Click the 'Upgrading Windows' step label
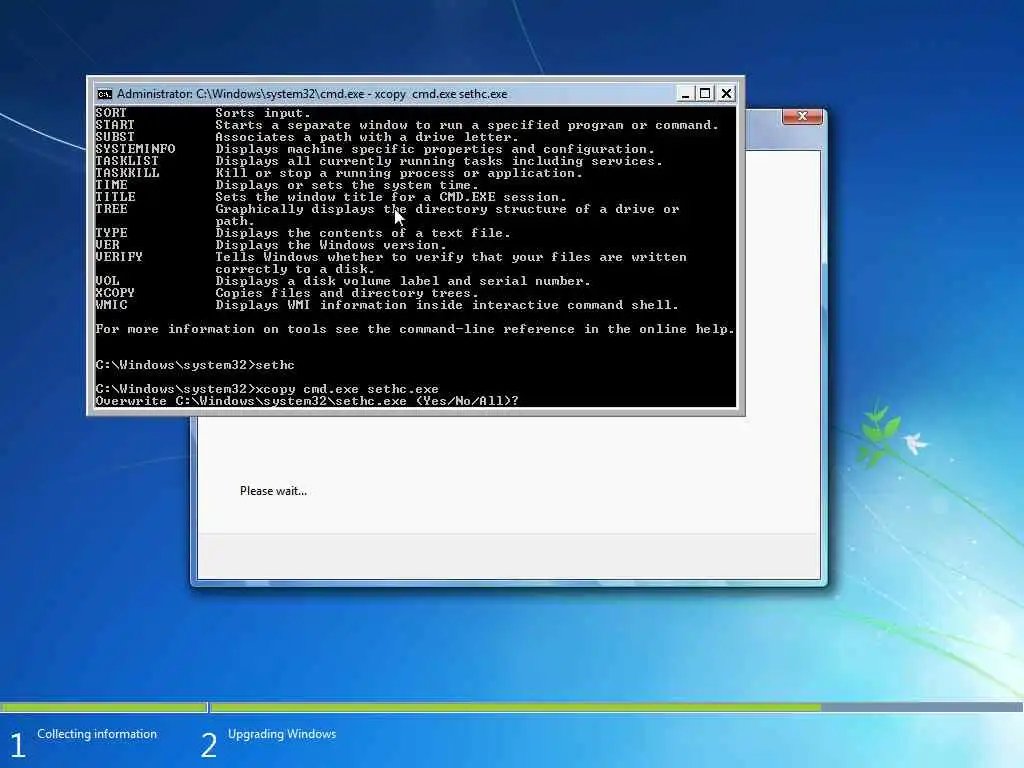The width and height of the screenshot is (1024, 768). click(x=281, y=734)
